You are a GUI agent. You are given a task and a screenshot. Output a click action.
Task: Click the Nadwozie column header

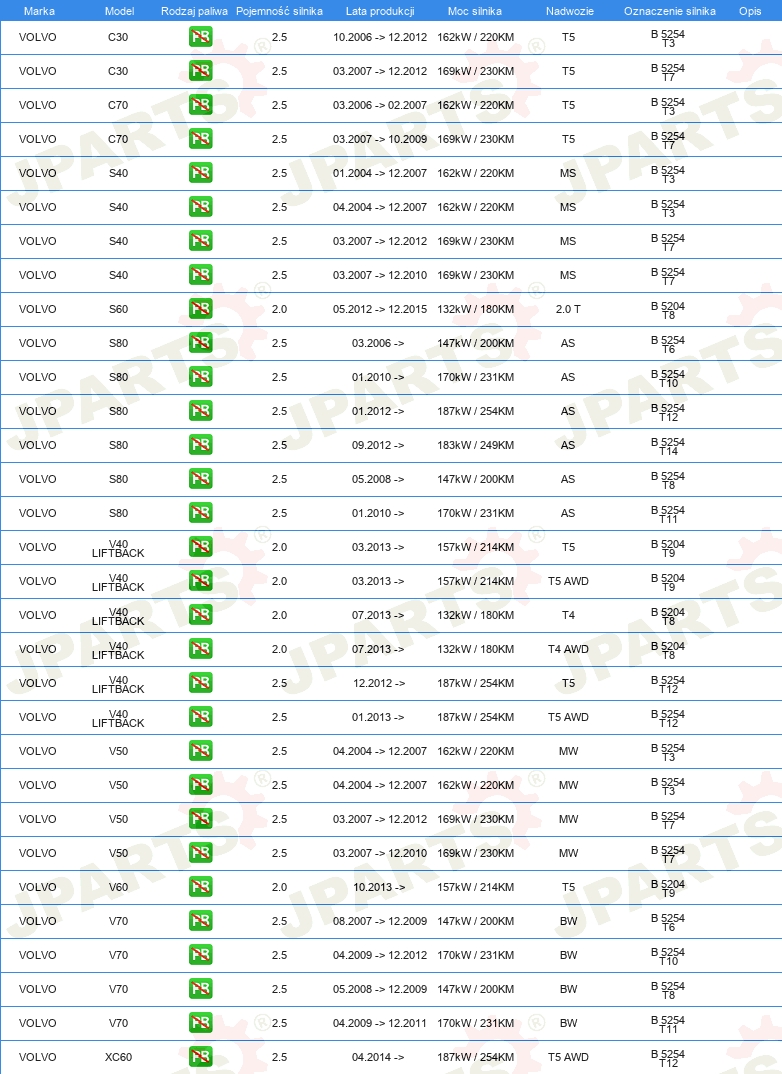[570, 11]
